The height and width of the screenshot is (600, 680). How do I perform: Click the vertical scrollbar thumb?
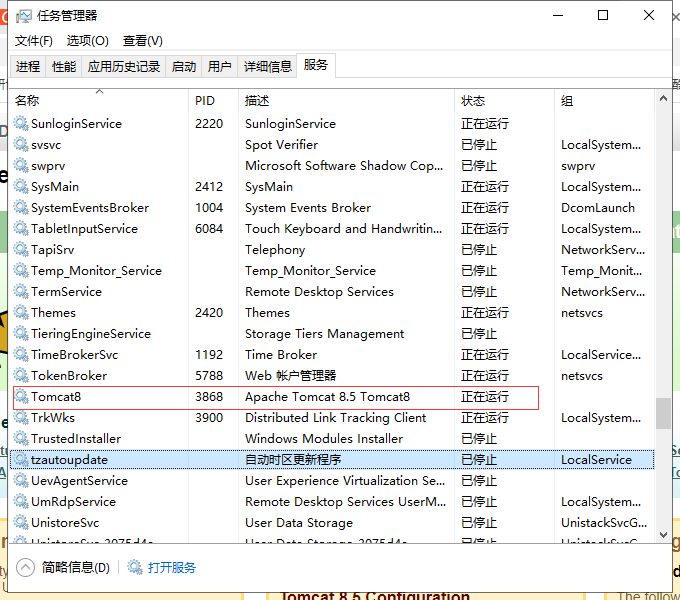(663, 412)
